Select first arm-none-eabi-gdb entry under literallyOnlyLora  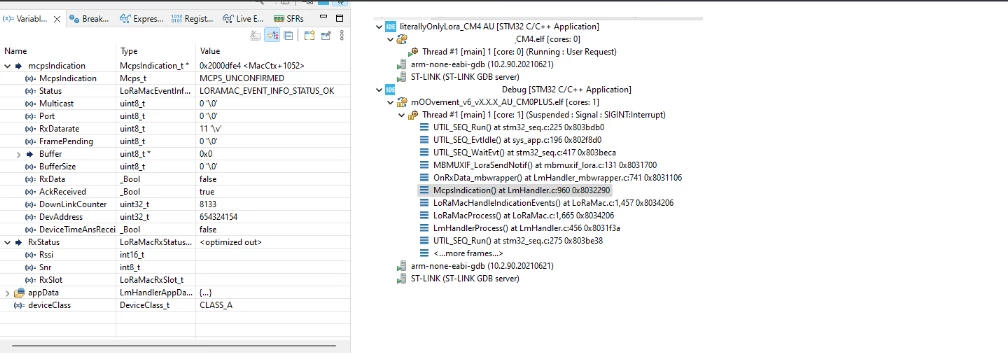475,64
